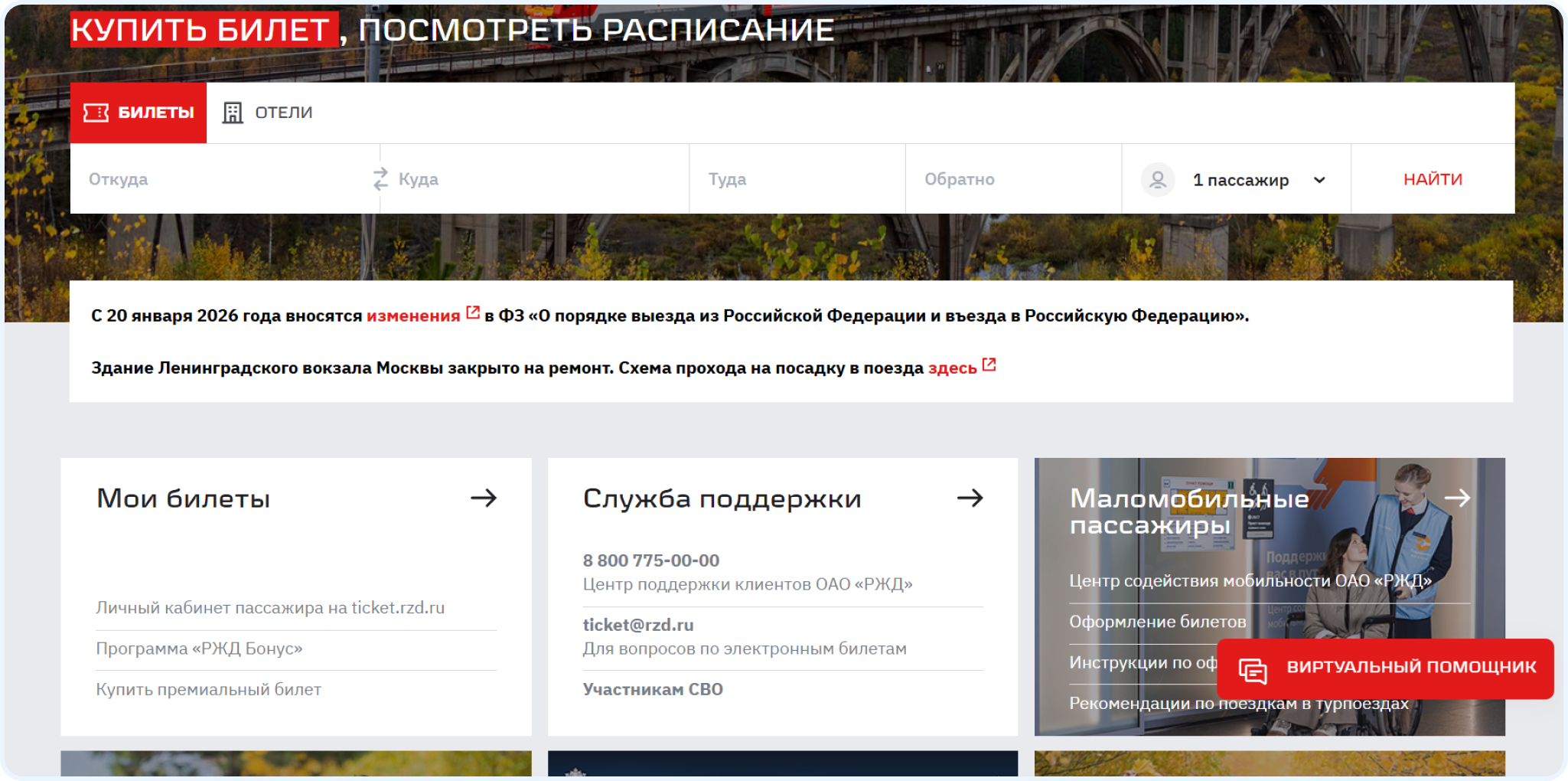Screen dimensions: 1568x781
Task: Click the Служба поддержки arrow icon
Action: (x=970, y=498)
